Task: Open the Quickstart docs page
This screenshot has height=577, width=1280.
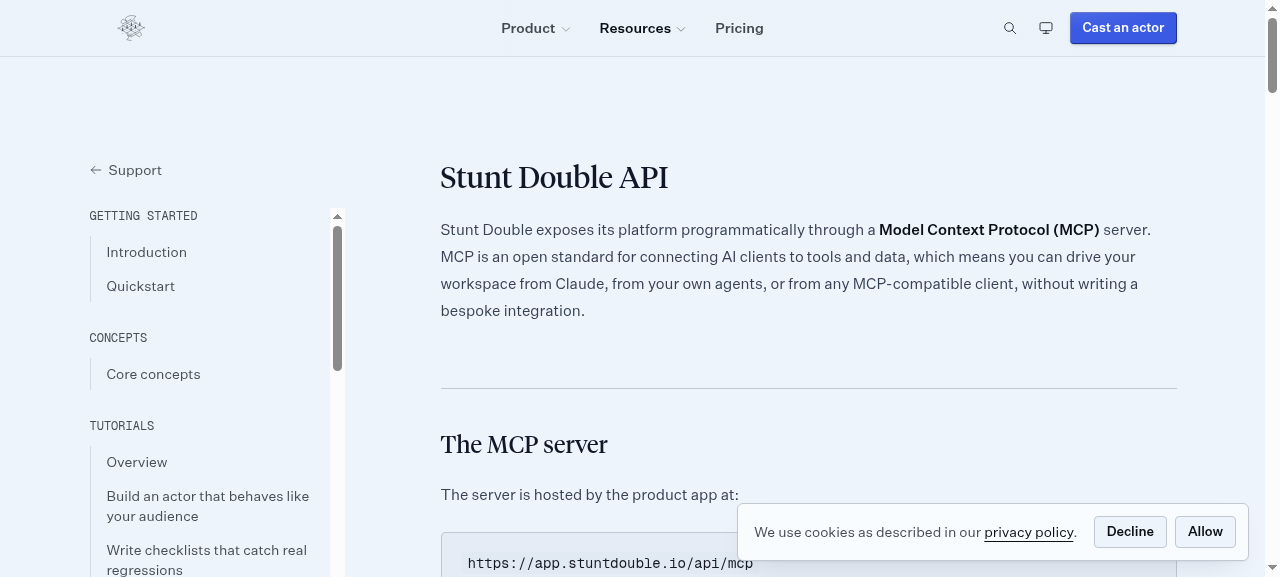Action: coord(141,286)
